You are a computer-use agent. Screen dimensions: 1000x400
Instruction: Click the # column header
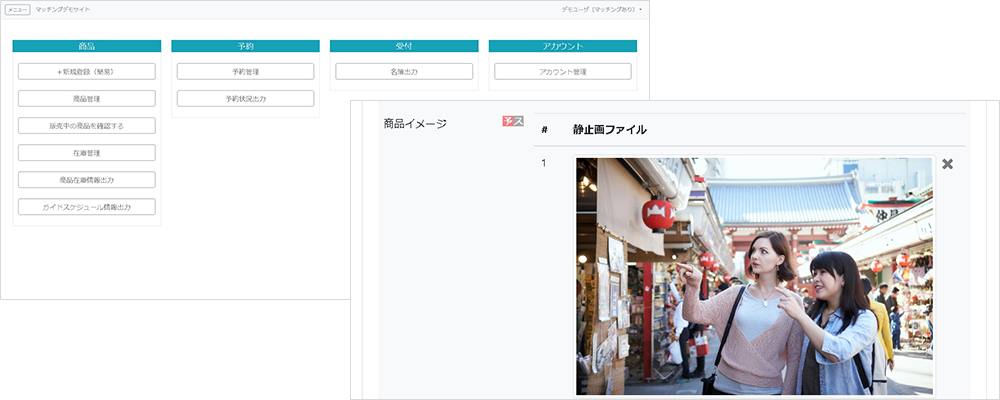click(x=545, y=130)
